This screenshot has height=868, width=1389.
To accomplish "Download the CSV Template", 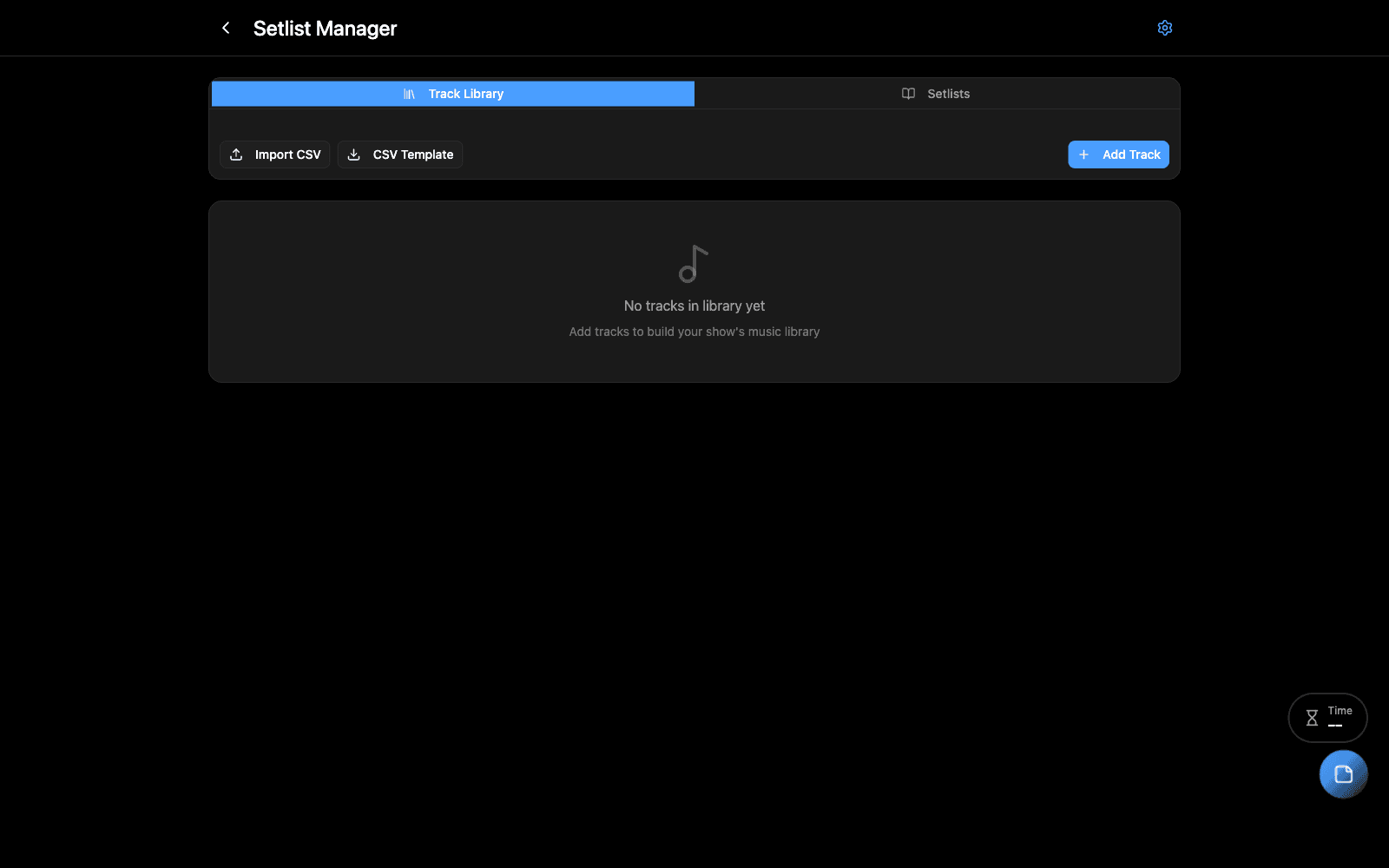I will click(400, 155).
